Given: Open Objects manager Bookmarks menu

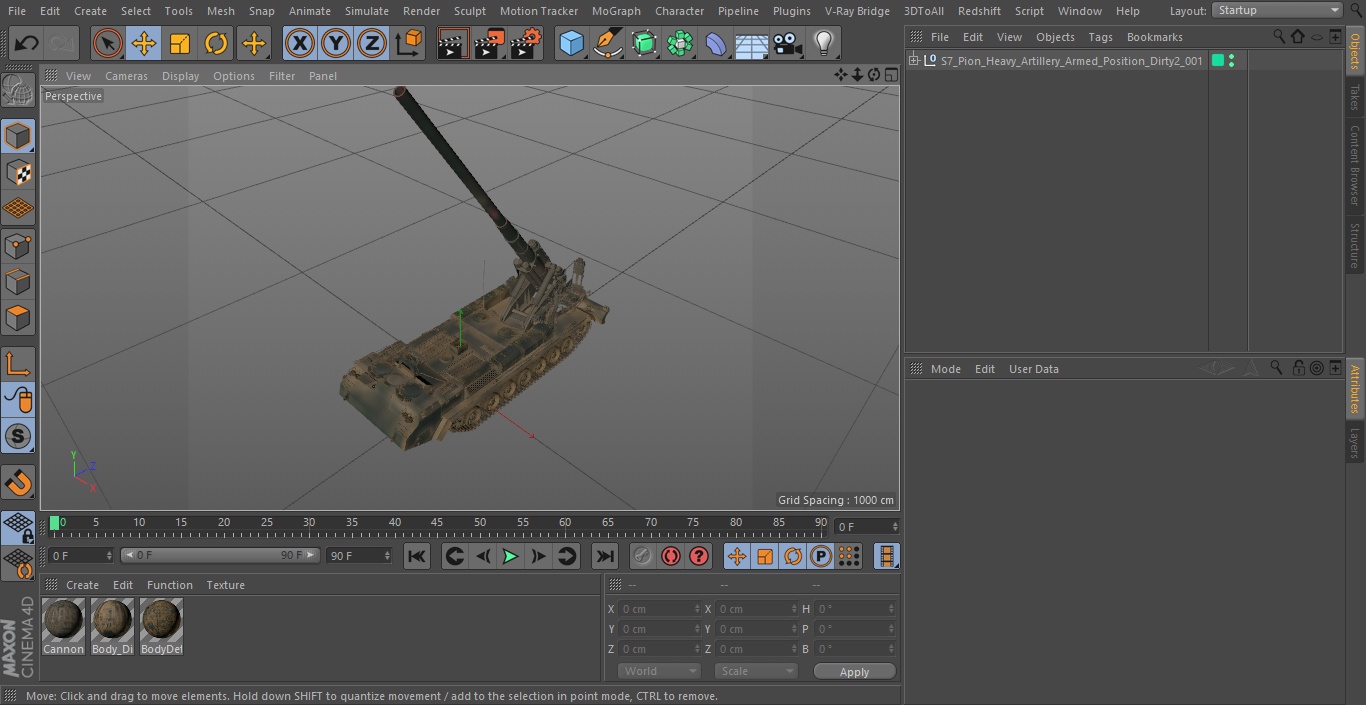Looking at the screenshot, I should 1154,37.
